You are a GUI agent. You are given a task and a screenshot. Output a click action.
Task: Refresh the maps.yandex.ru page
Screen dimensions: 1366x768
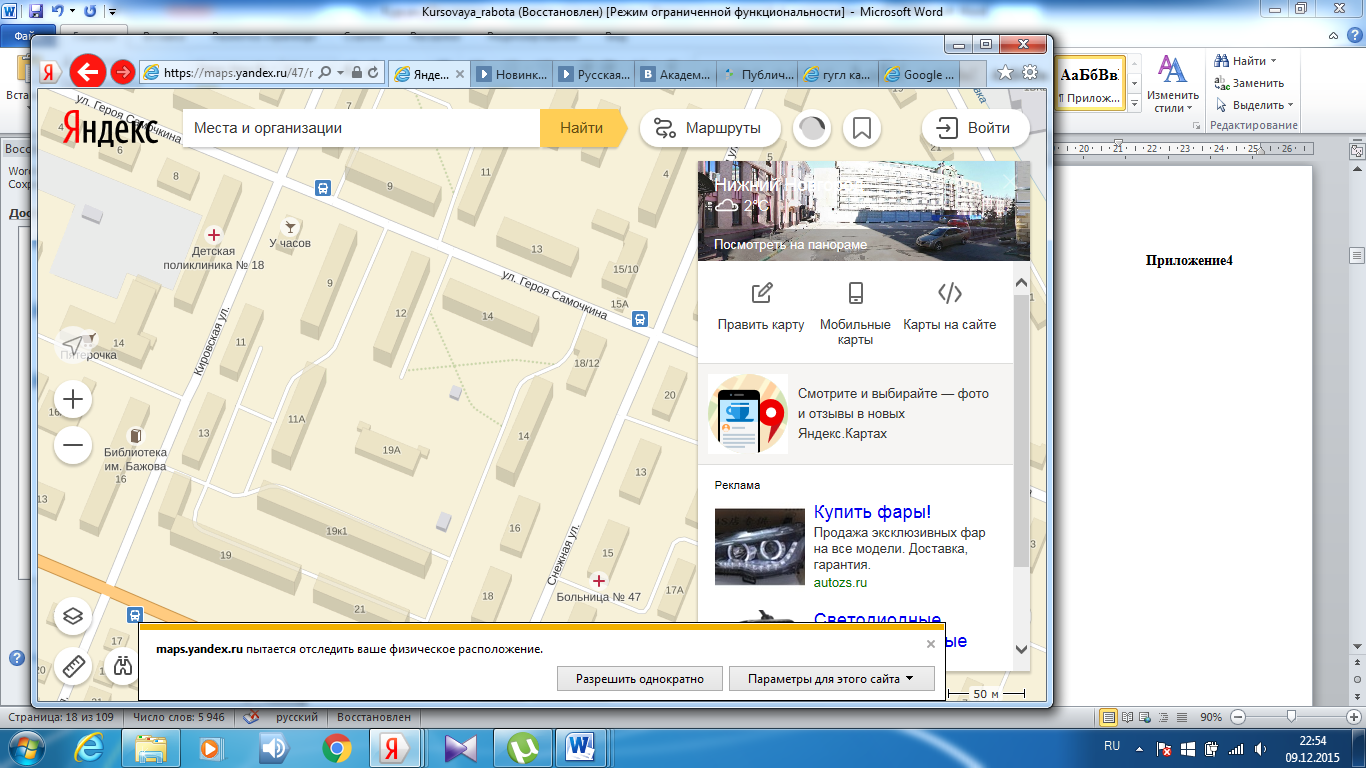click(373, 73)
